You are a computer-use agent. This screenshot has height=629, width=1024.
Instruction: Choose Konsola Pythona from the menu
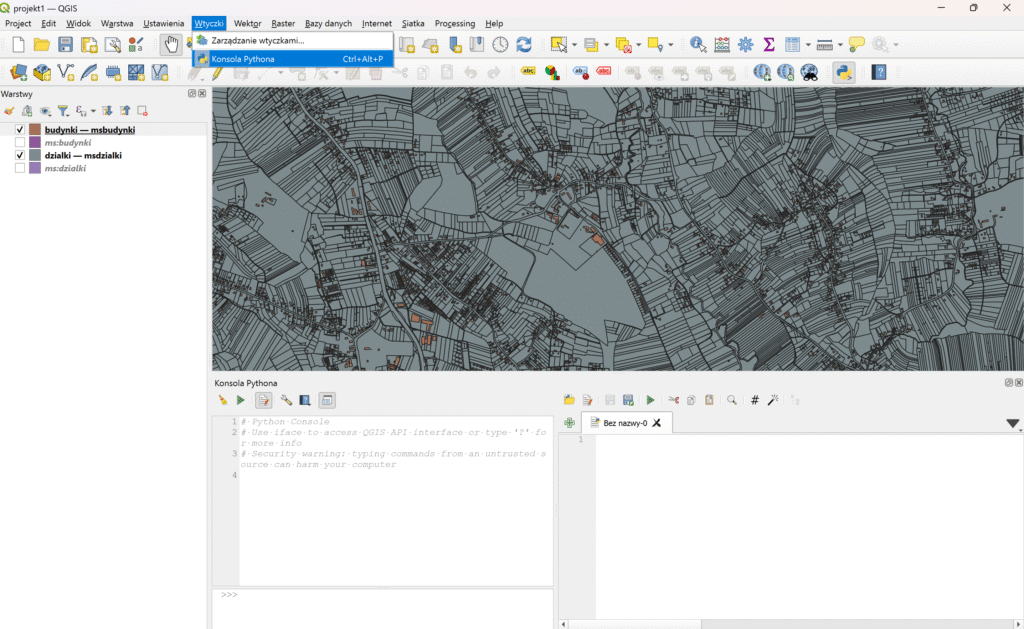click(243, 59)
